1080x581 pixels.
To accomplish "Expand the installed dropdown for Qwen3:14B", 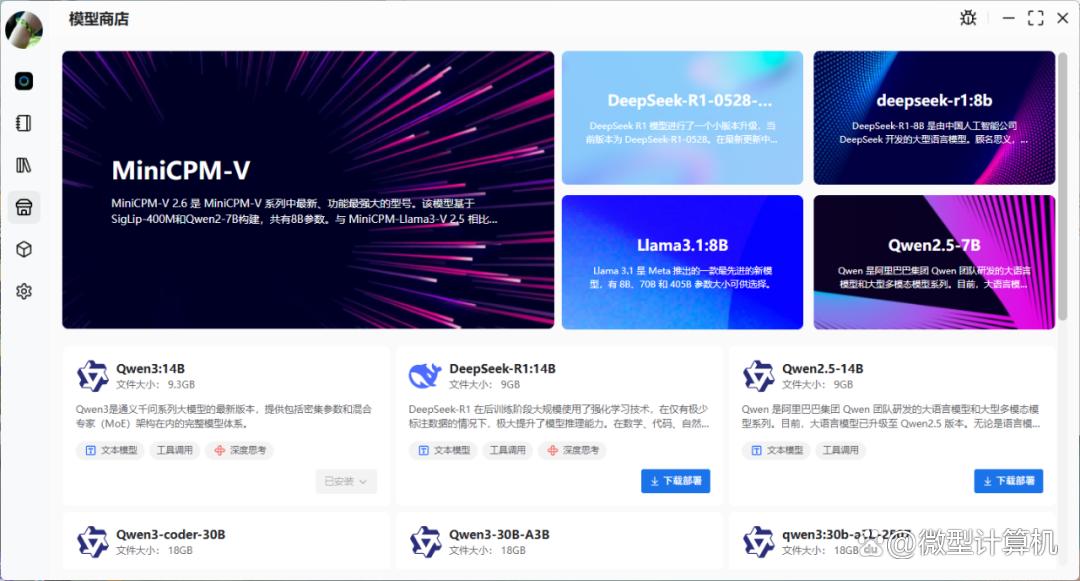I will point(346,481).
